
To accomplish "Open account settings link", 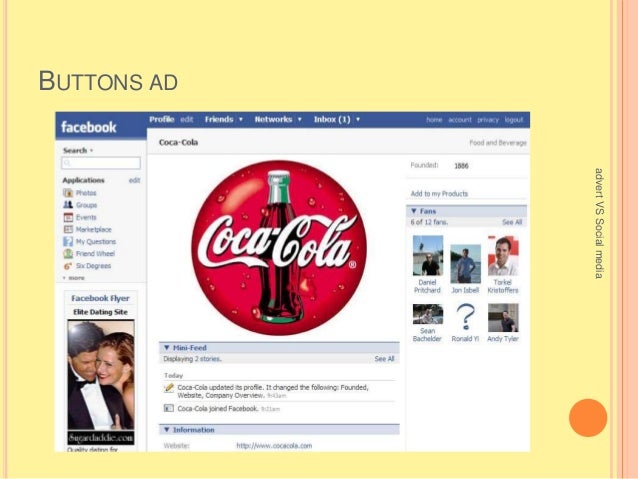I will click(x=460, y=120).
